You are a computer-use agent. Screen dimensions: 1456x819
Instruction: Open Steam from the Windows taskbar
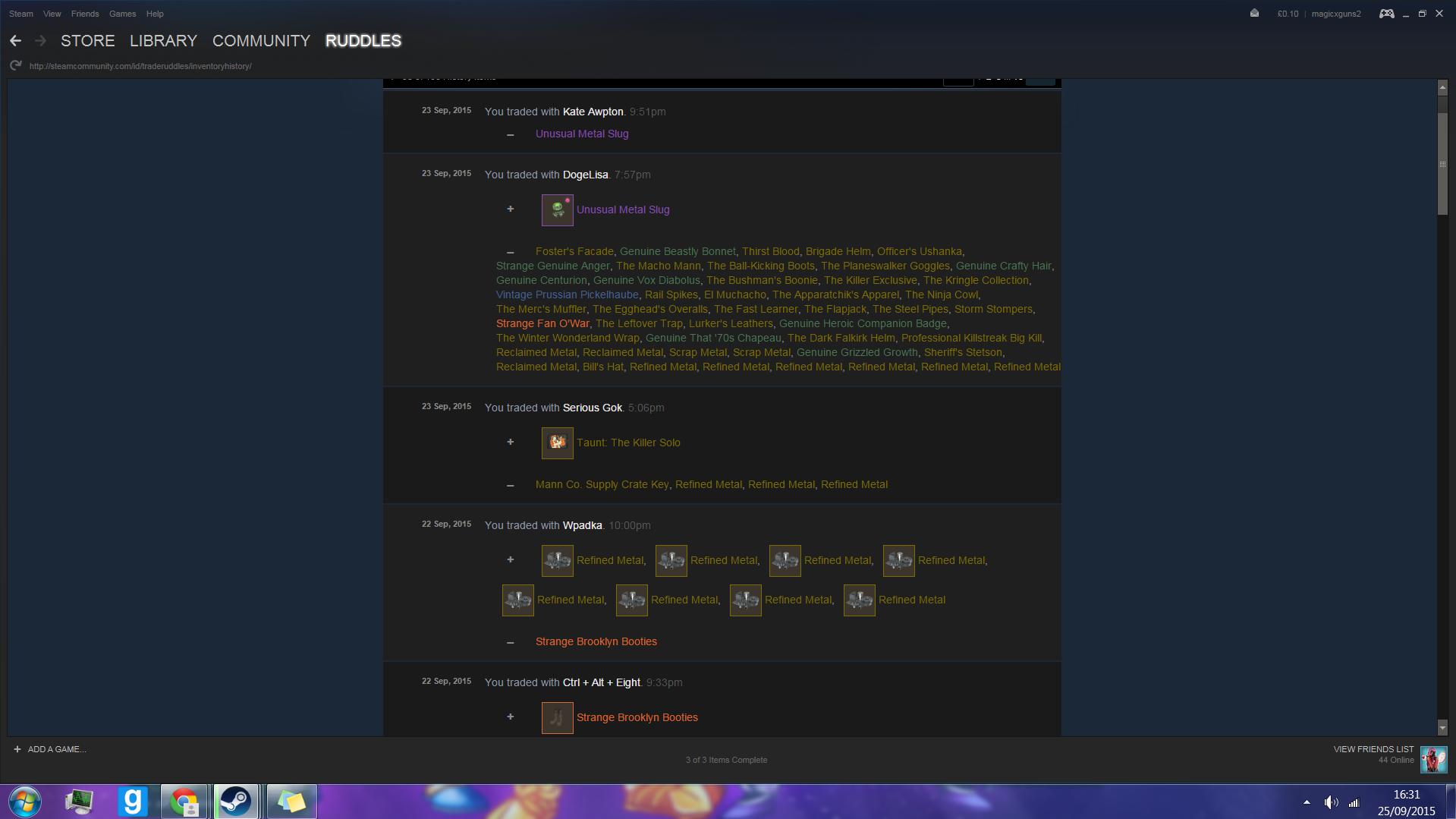click(235, 802)
